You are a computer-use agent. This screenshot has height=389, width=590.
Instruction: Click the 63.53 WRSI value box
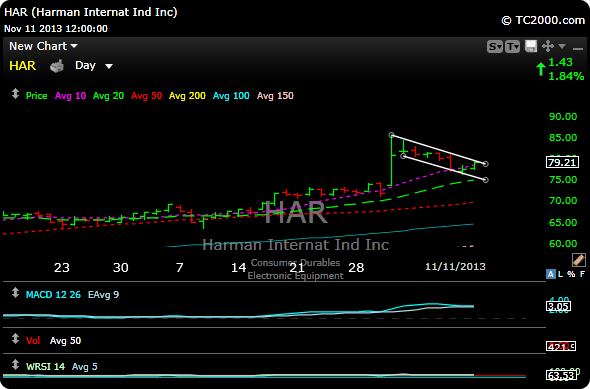561,375
